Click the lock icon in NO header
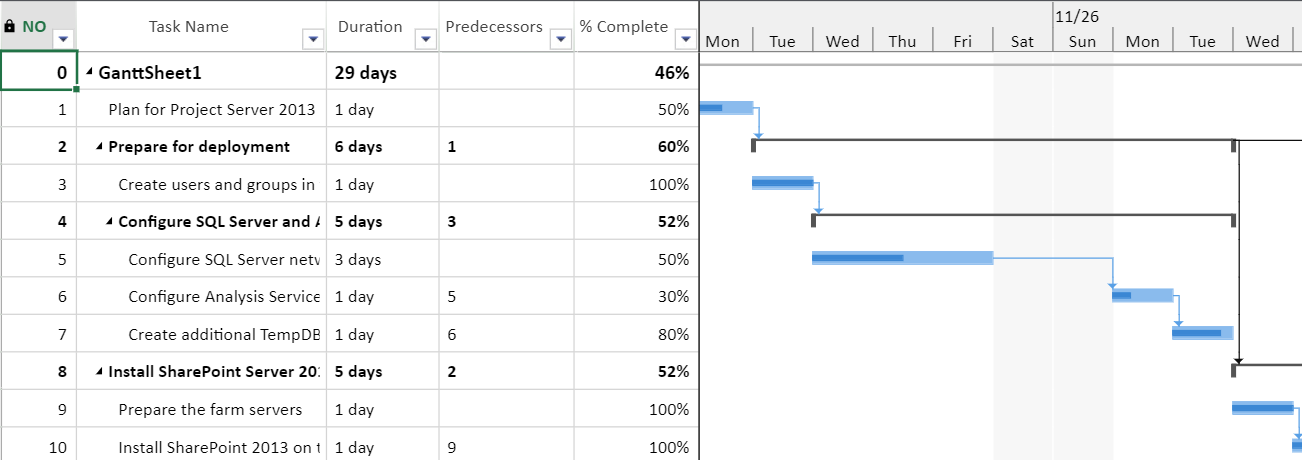 10,27
